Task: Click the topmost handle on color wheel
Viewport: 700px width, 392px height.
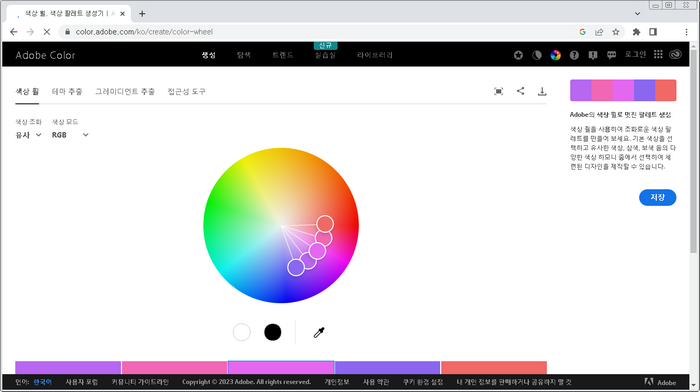Action: [325, 224]
